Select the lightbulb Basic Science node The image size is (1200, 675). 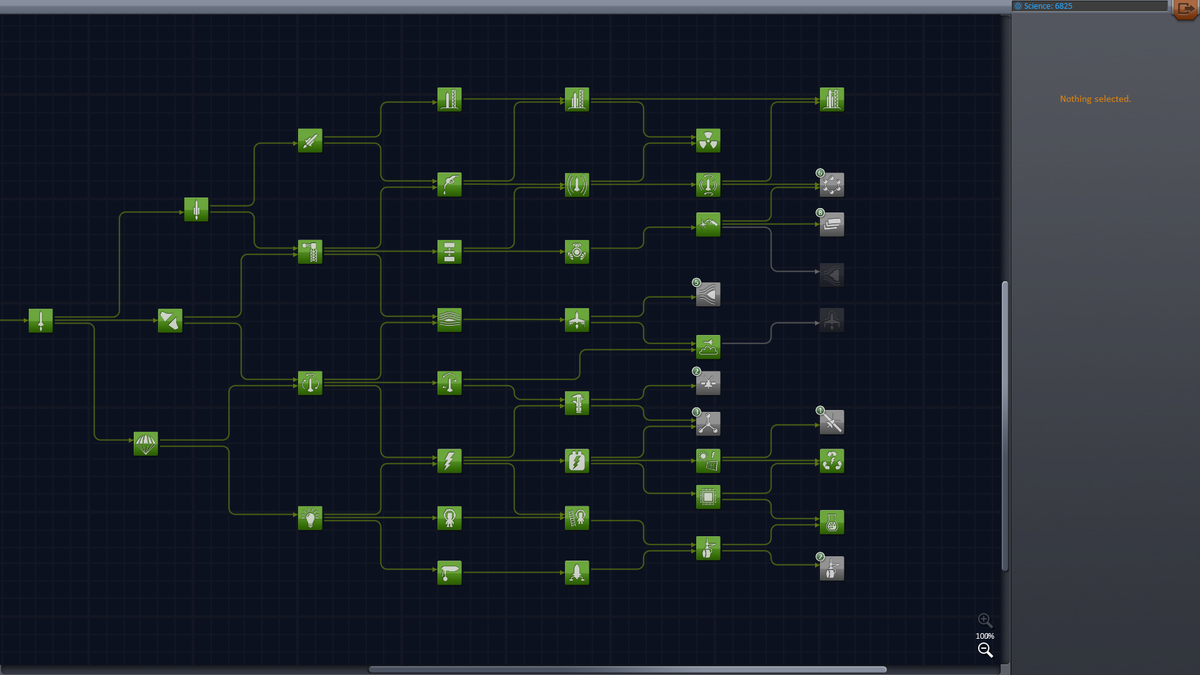pos(310,517)
